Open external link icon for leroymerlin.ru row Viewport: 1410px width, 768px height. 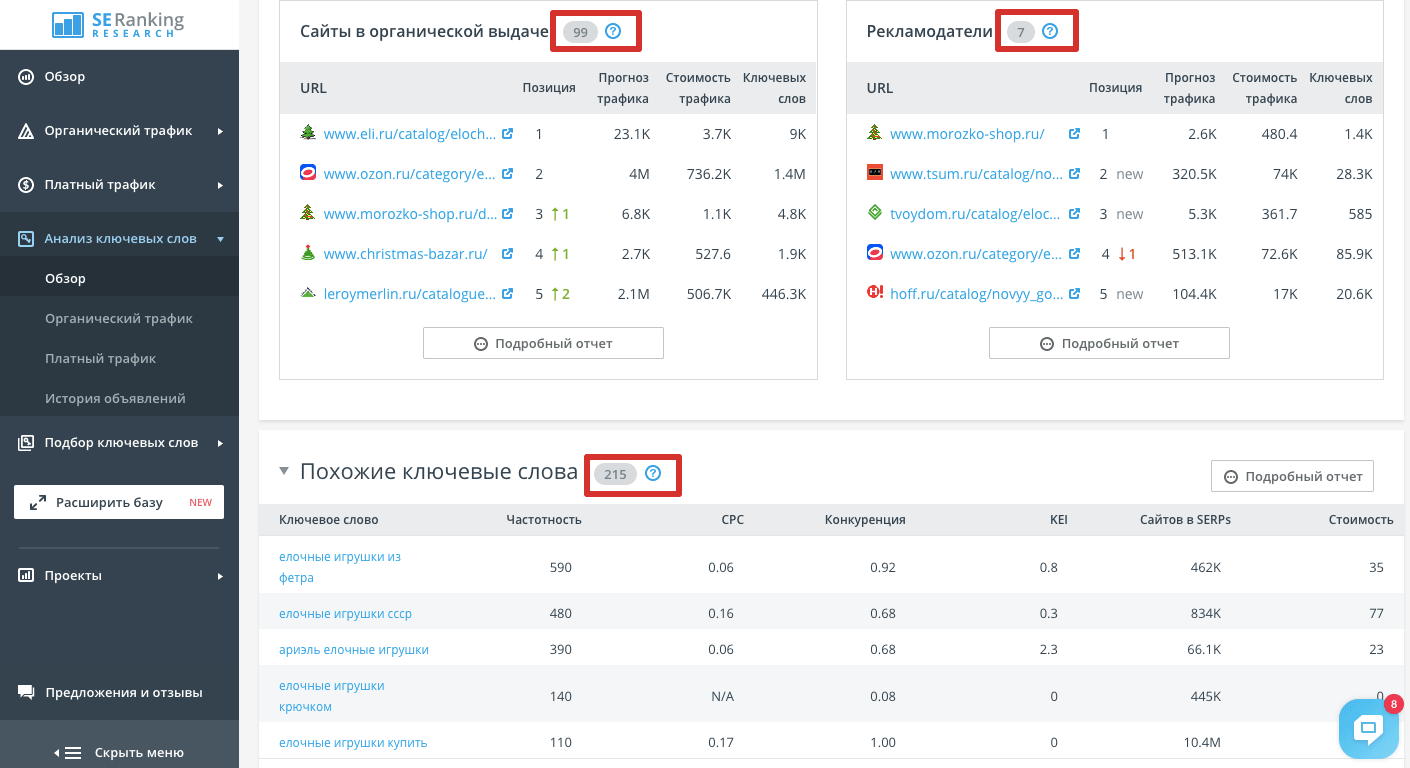tap(507, 294)
